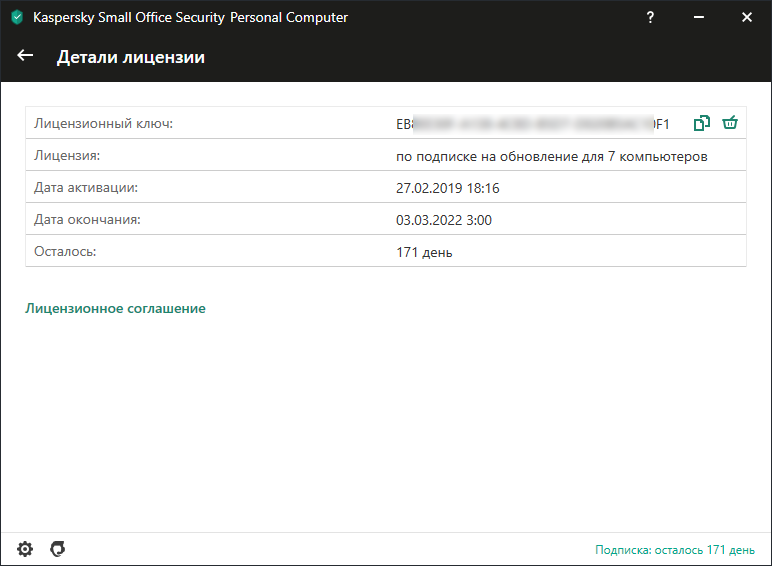Close the Kaspersky window
Image resolution: width=772 pixels, height=566 pixels.
tap(747, 17)
